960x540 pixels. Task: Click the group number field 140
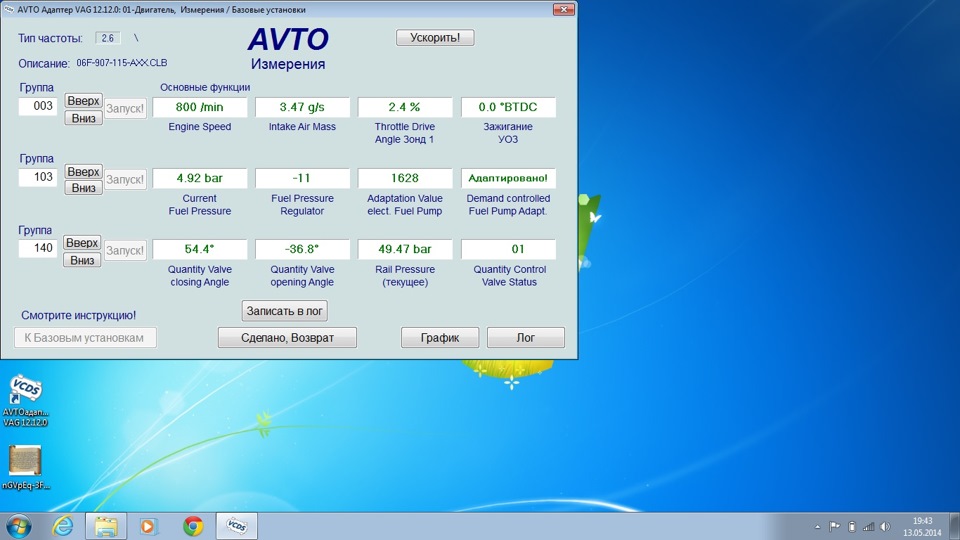(x=37, y=248)
